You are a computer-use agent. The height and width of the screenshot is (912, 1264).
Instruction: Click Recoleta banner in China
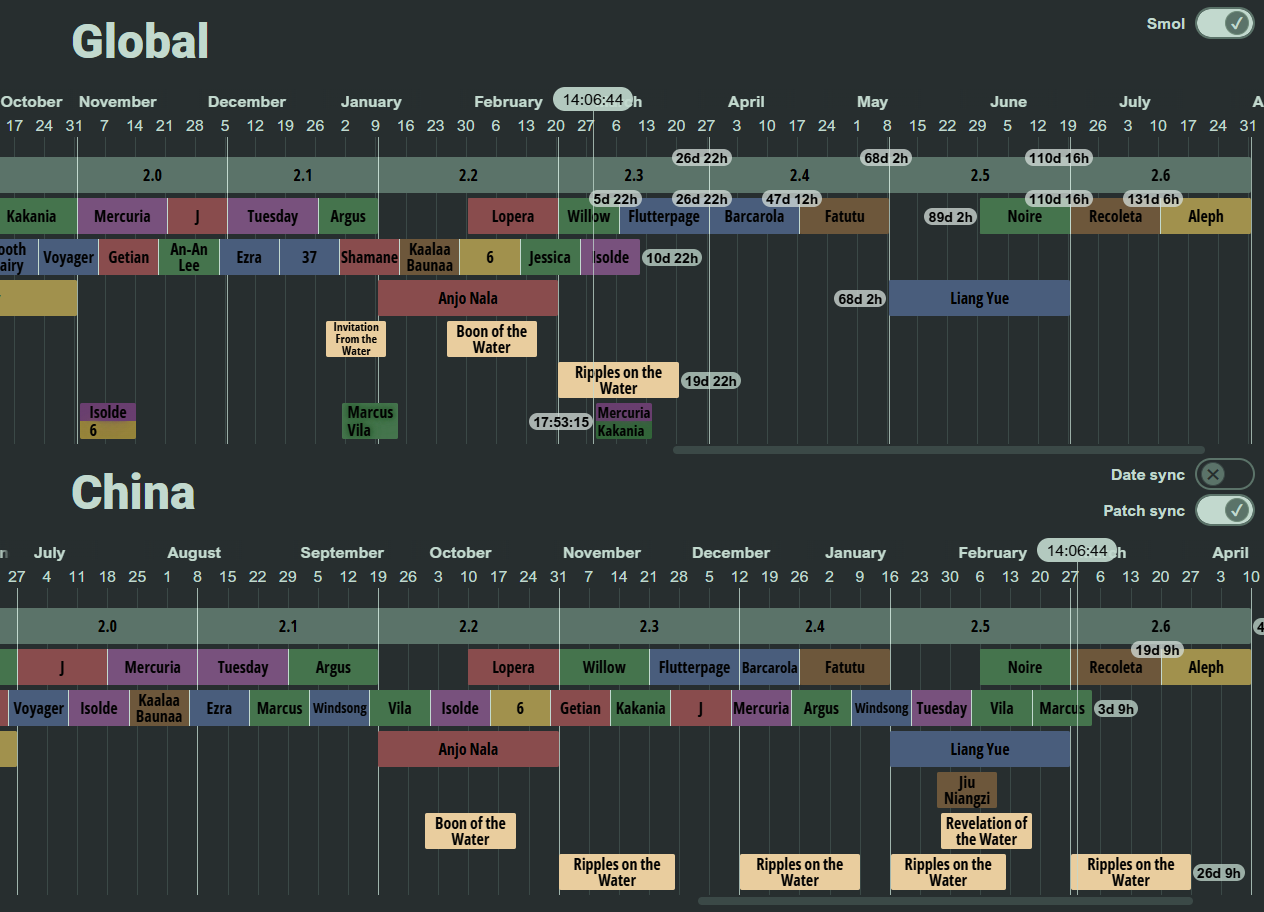pyautogui.click(x=1116, y=667)
